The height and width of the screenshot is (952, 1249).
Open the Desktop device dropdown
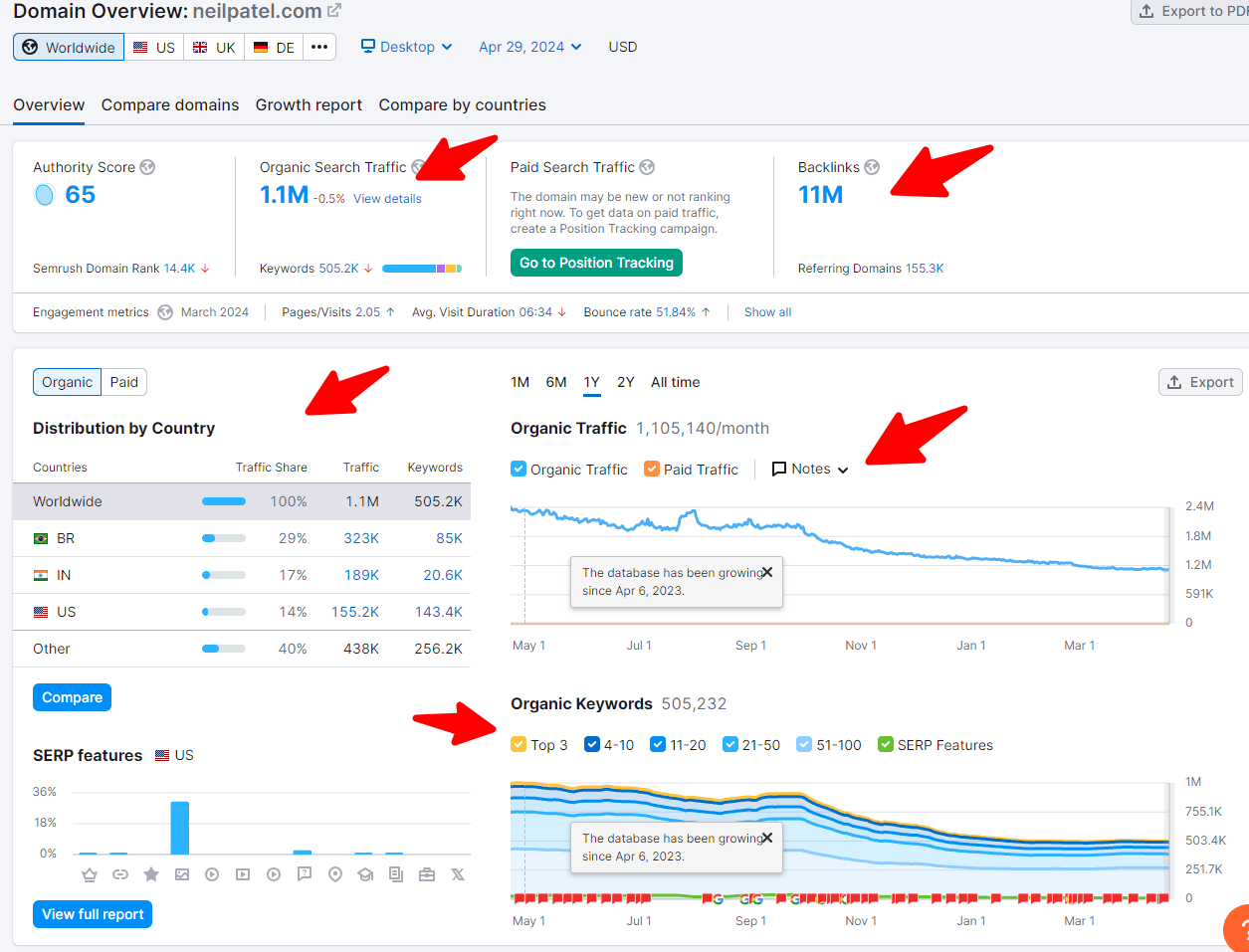point(406,46)
